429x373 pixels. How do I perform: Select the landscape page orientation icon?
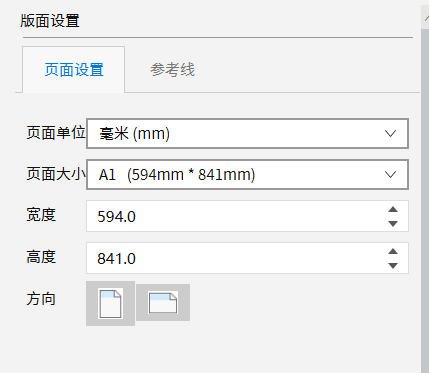(x=163, y=303)
